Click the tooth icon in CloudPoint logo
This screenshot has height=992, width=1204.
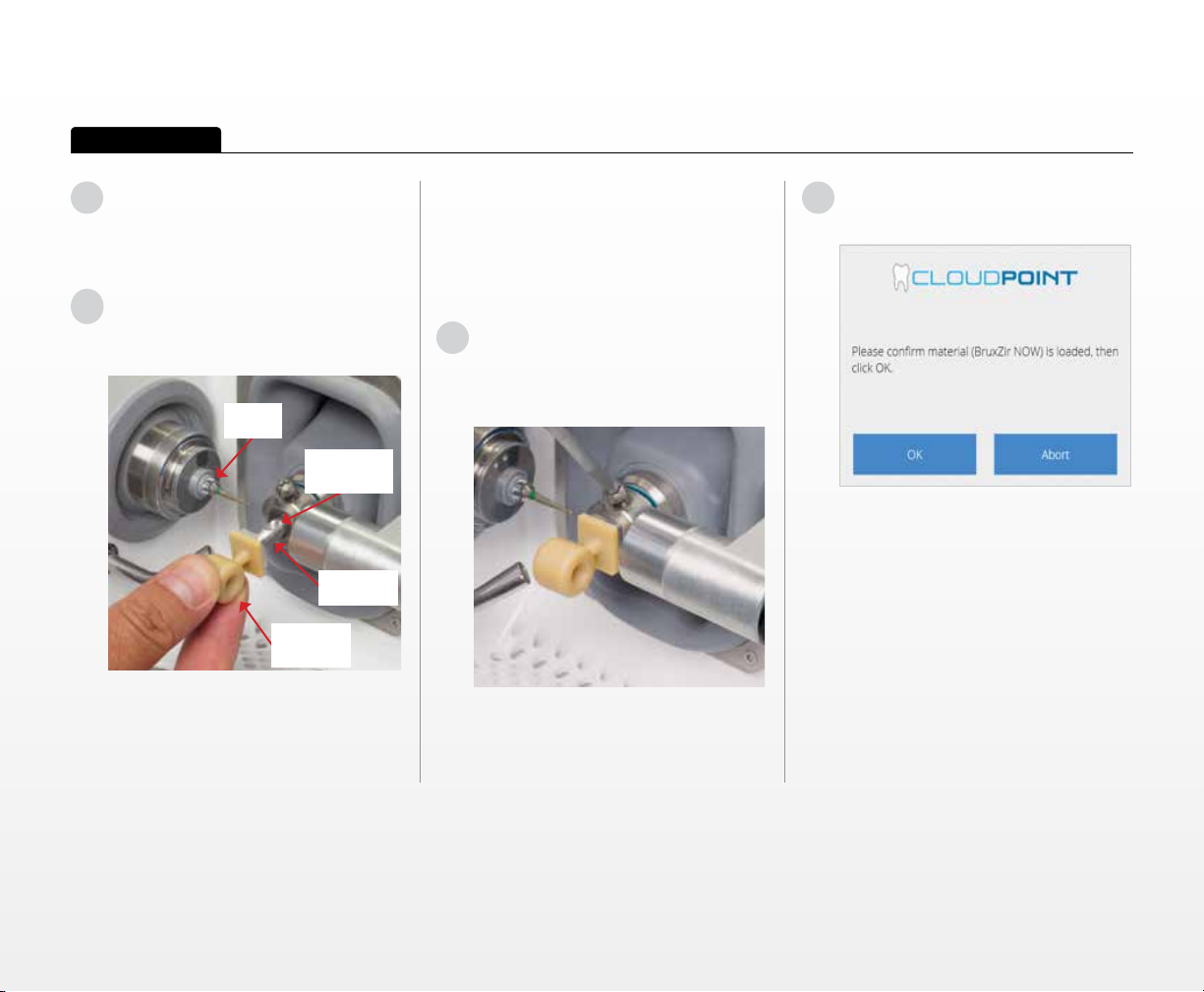tap(901, 276)
